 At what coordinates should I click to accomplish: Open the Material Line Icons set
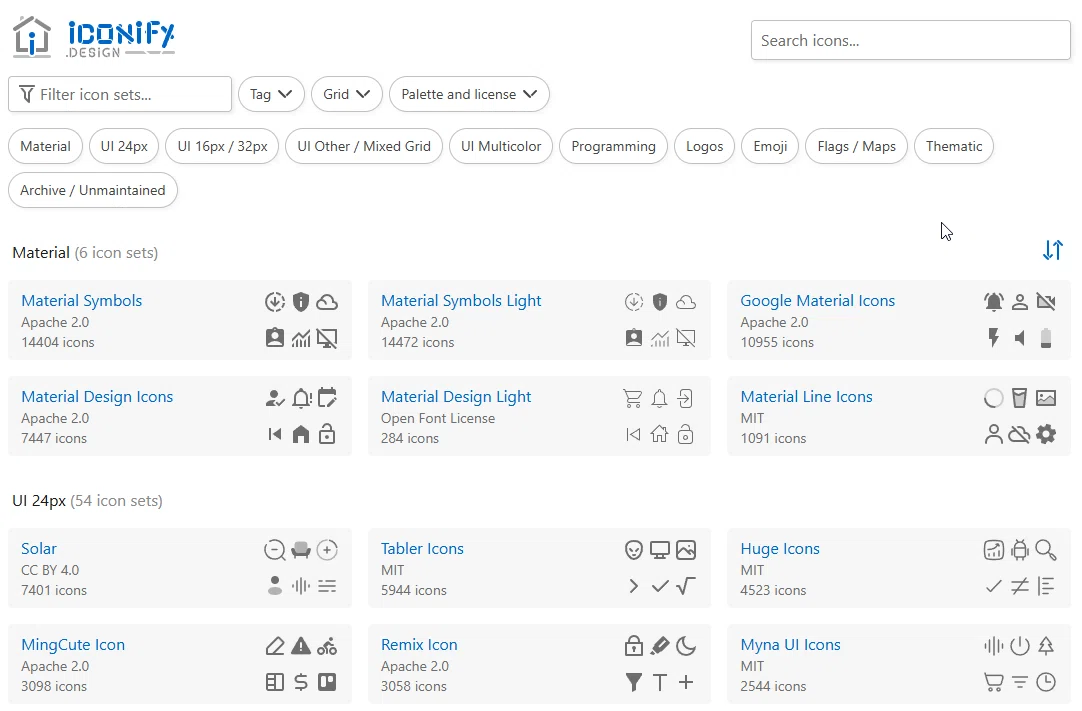tap(807, 397)
